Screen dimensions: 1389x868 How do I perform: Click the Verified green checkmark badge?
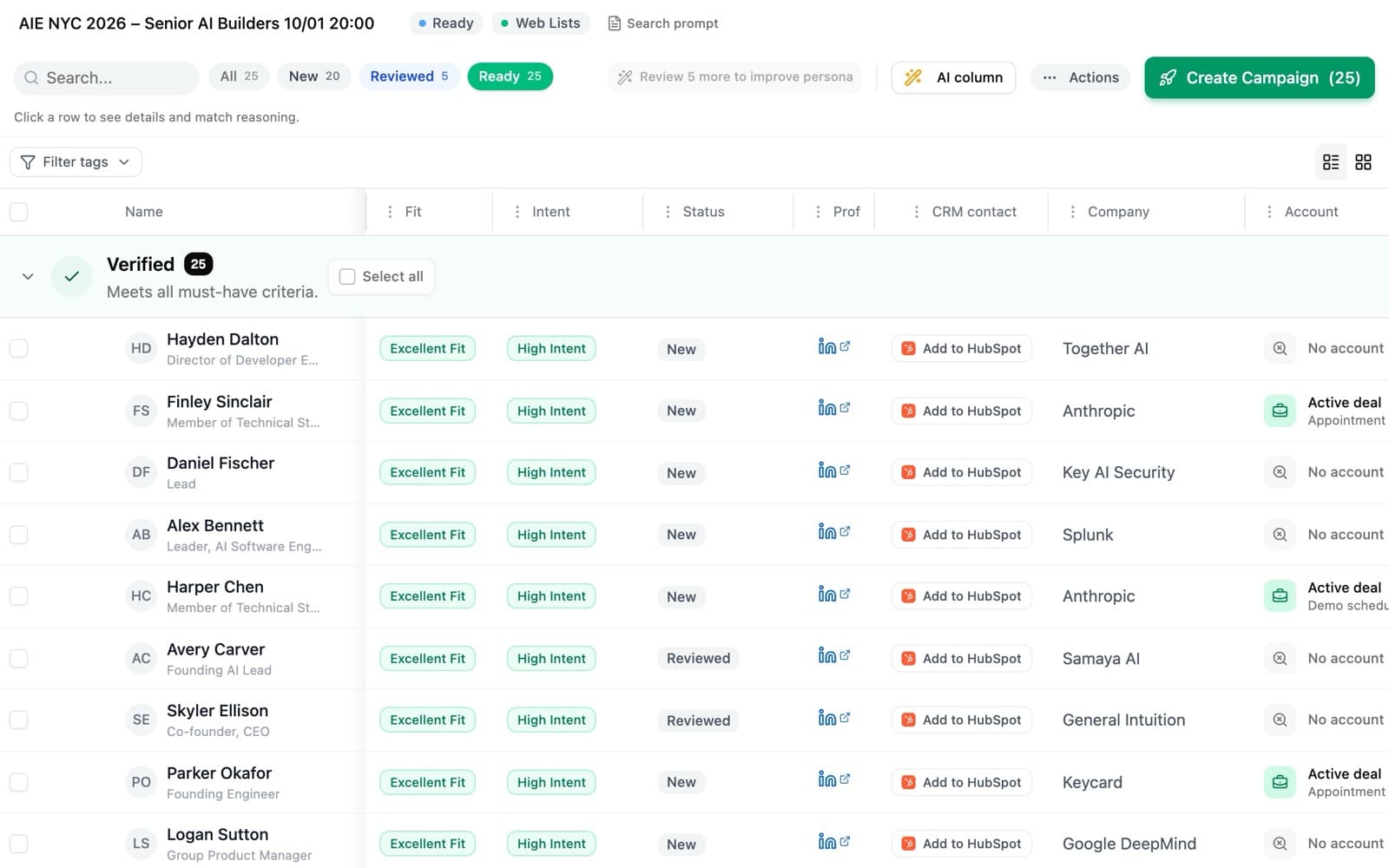point(72,277)
